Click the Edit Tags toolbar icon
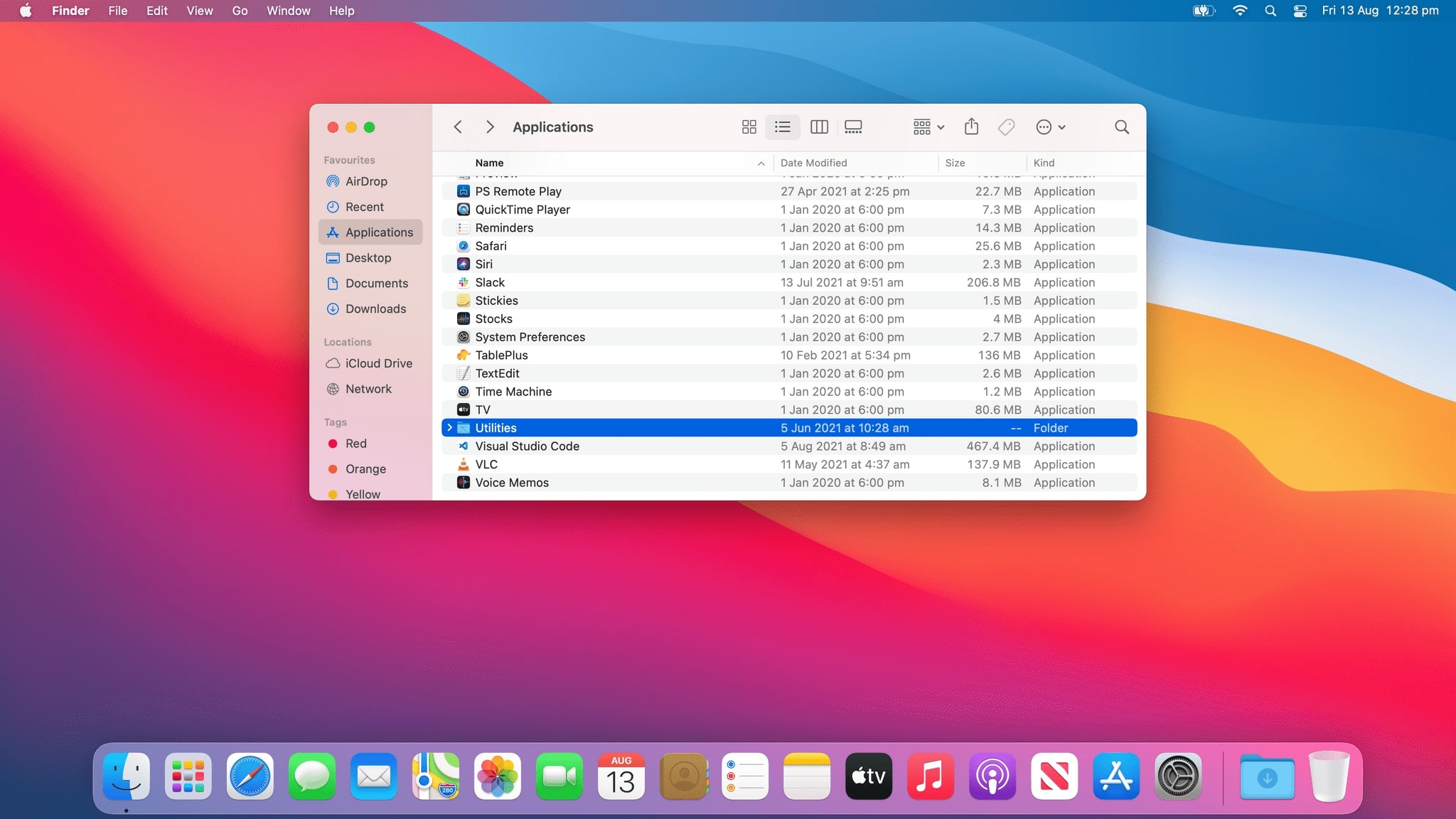This screenshot has height=819, width=1456. coord(1006,127)
